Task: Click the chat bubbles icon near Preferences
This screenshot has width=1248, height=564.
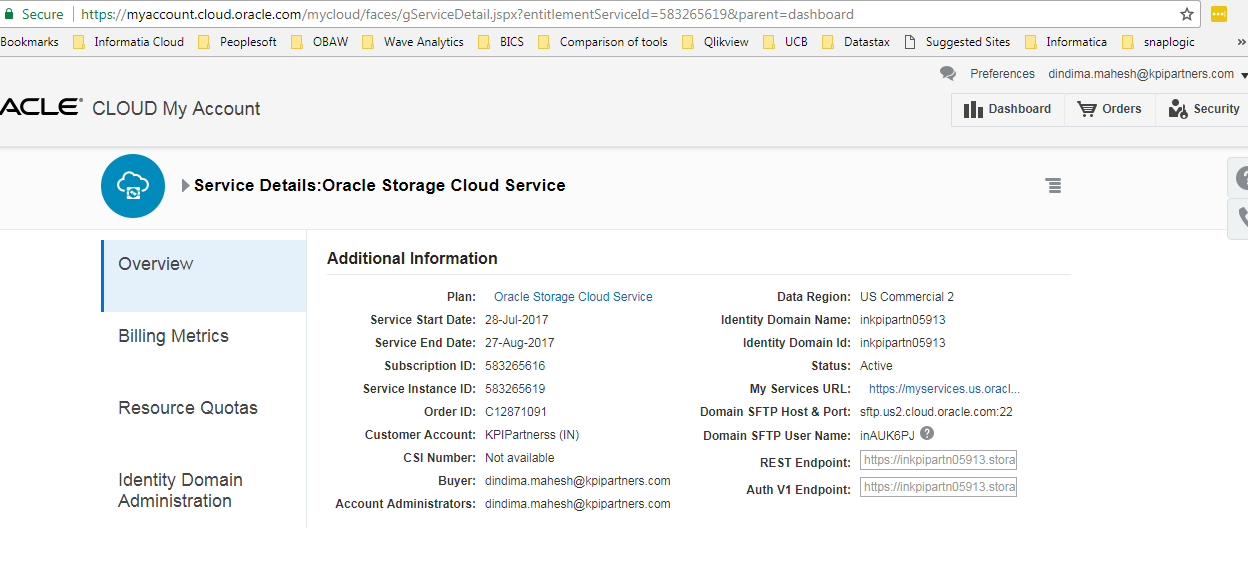Action: tap(948, 74)
